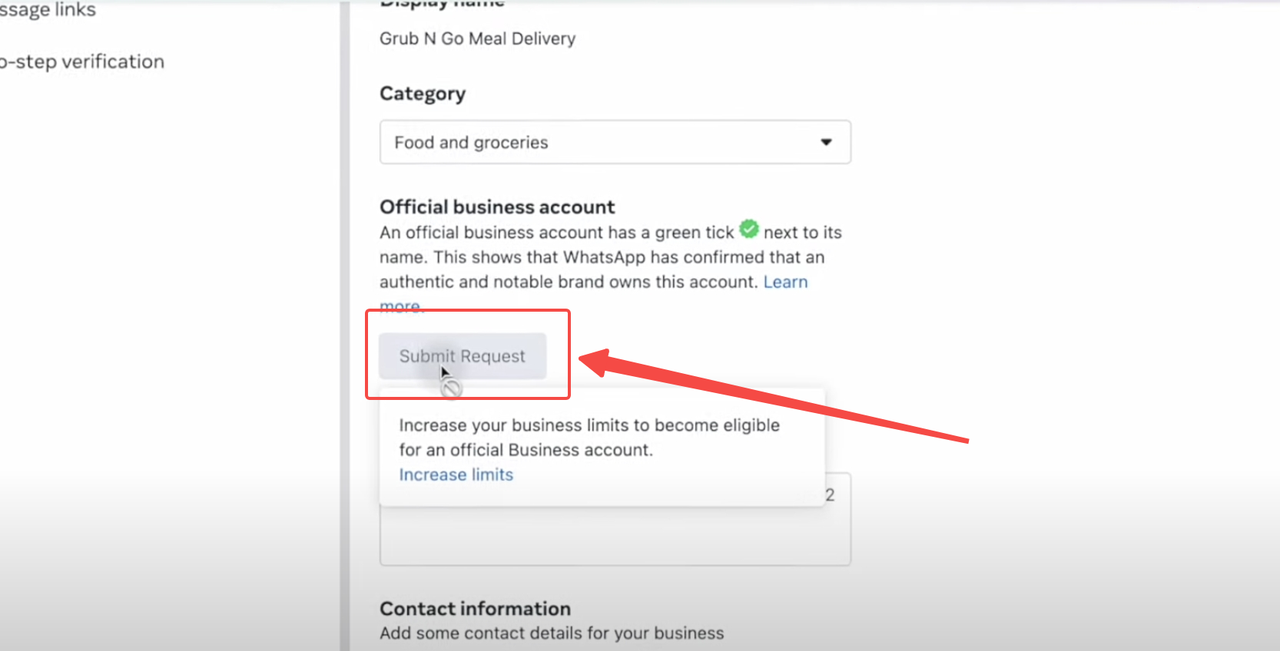Viewport: 1280px width, 651px height.
Task: Click the official account description paragraph
Action: [x=600, y=257]
